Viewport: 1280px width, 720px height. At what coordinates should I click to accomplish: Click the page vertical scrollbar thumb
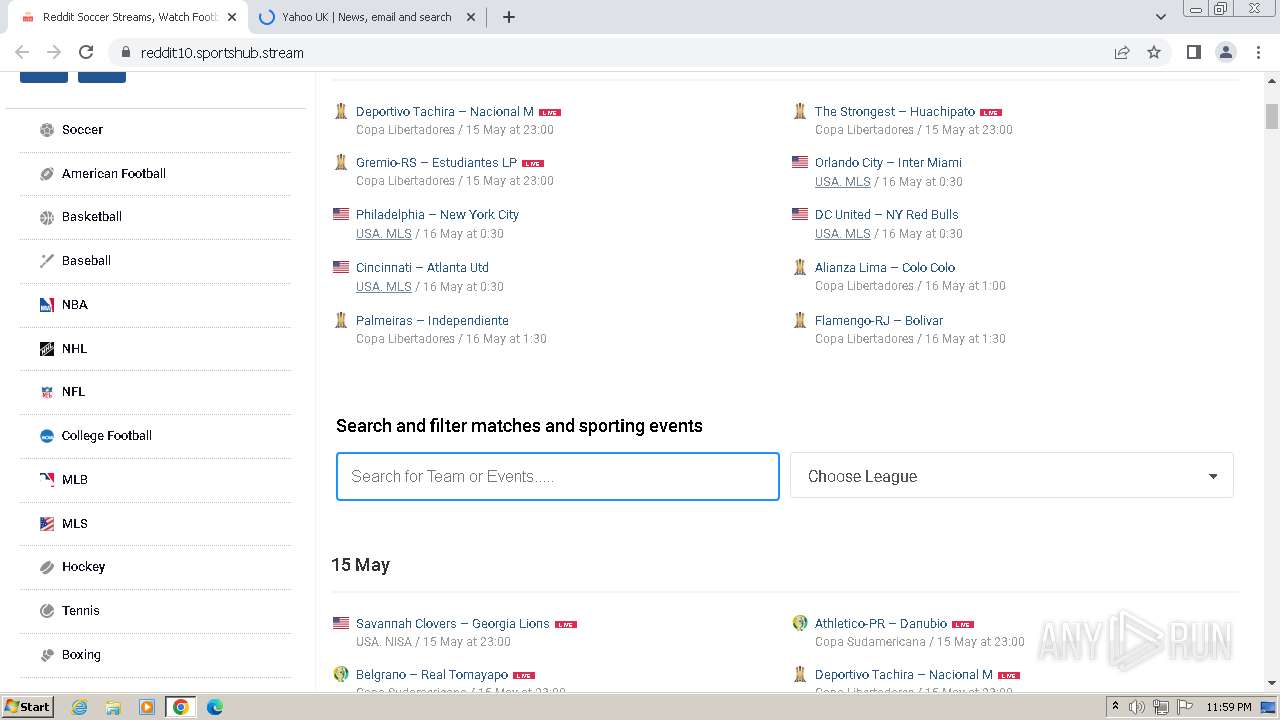(1272, 116)
